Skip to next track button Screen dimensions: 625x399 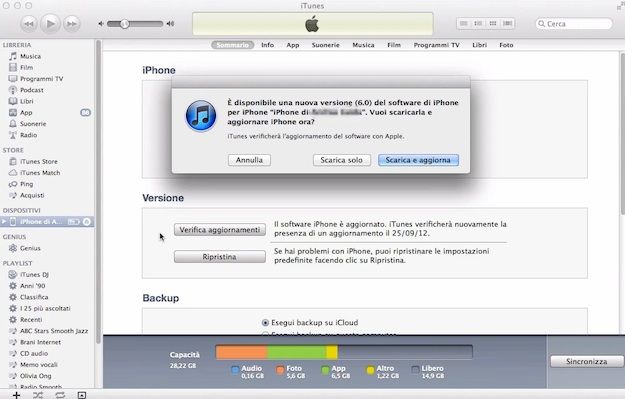[72, 24]
